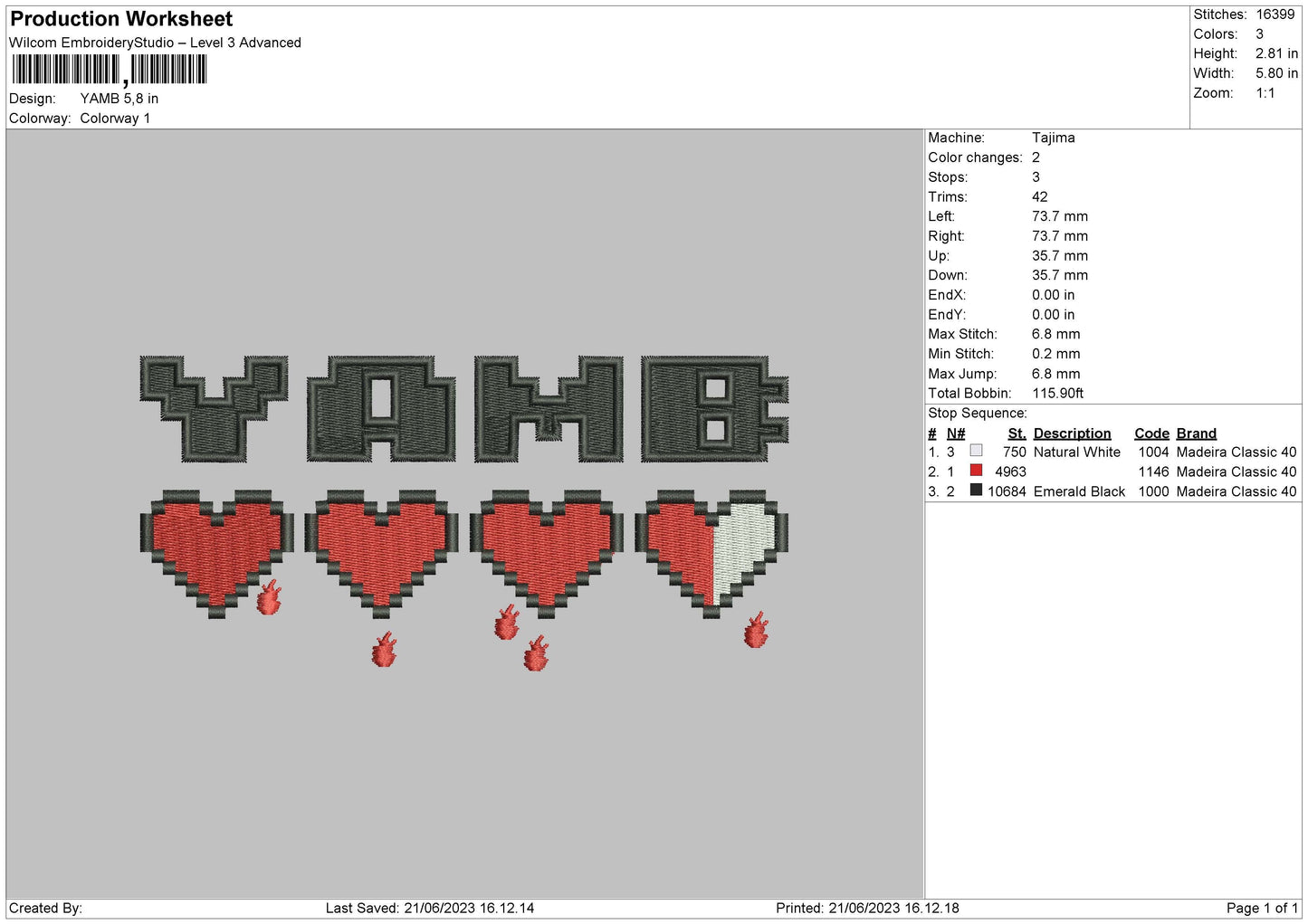Select the "St." column header

1017,433
